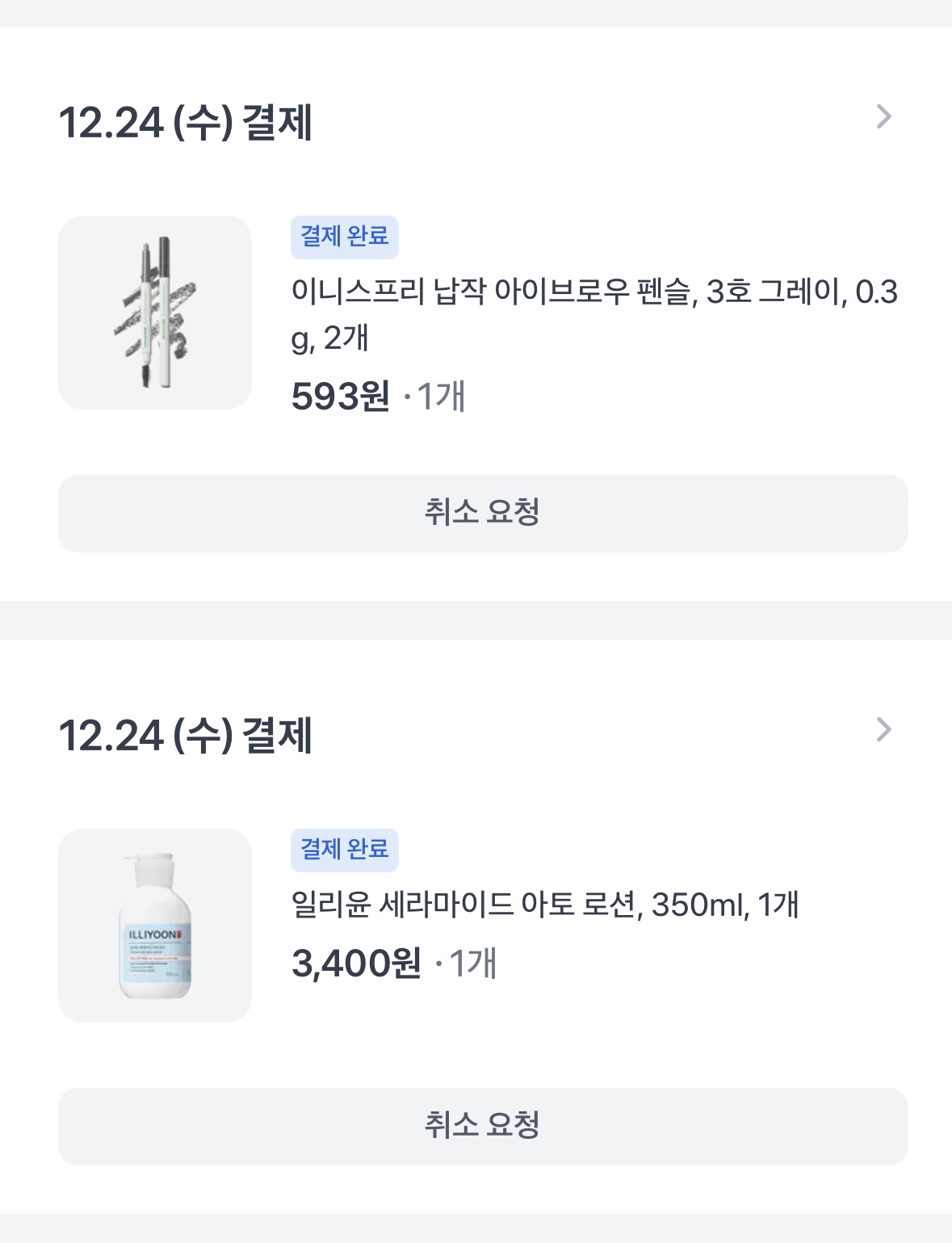This screenshot has width=952, height=1243.
Task: Click the 1개 quantity beside 593원
Action: tap(441, 397)
